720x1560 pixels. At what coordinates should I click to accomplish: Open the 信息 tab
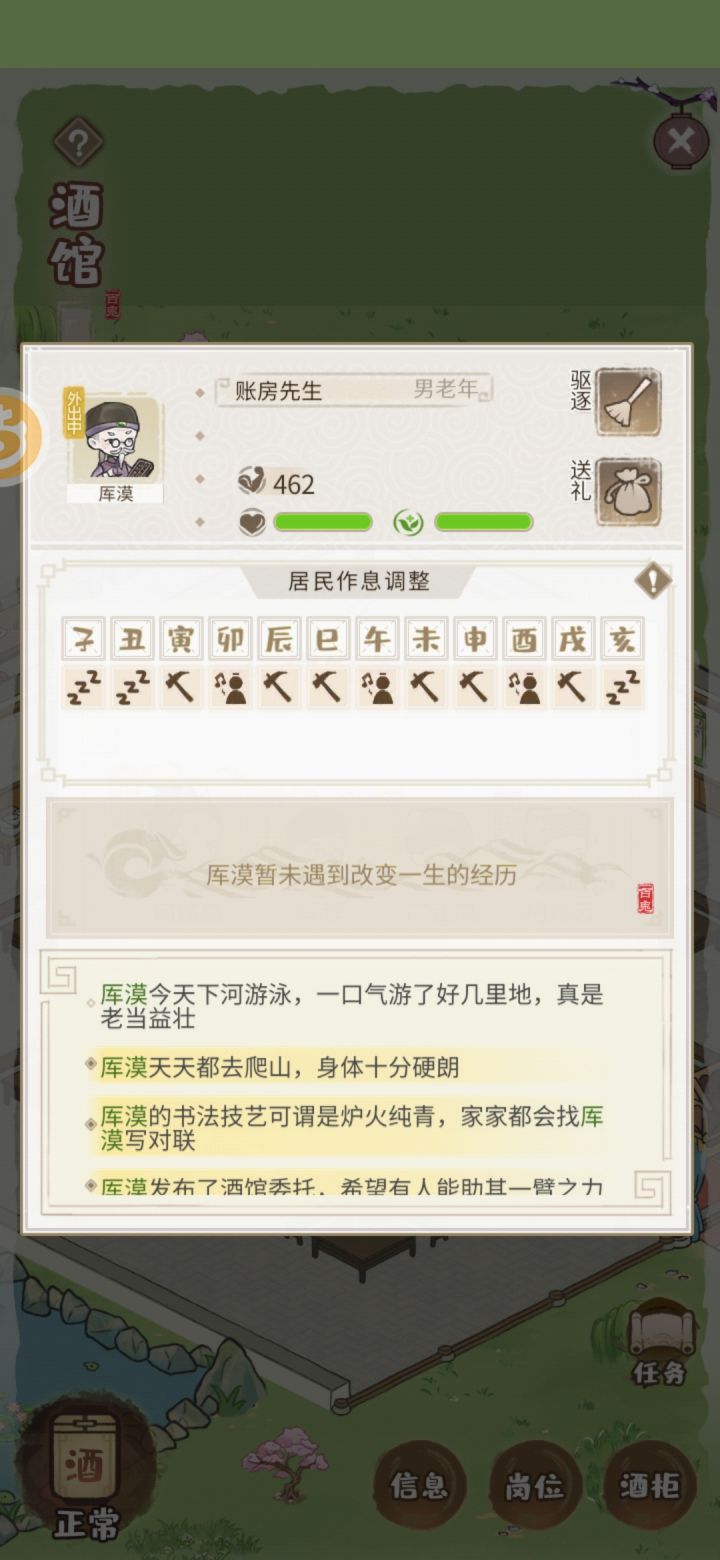pyautogui.click(x=420, y=1485)
